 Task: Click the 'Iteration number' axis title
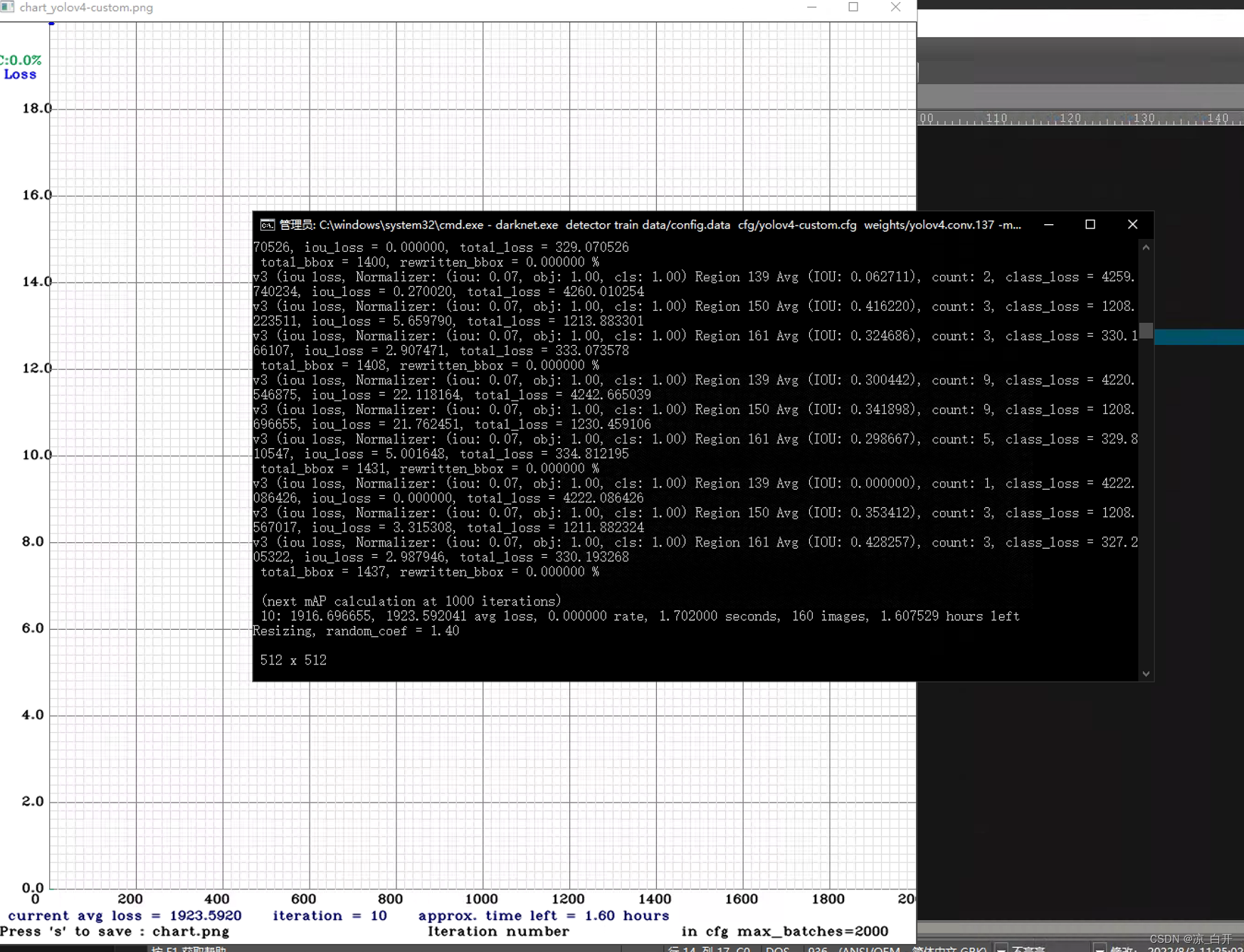tap(498, 931)
